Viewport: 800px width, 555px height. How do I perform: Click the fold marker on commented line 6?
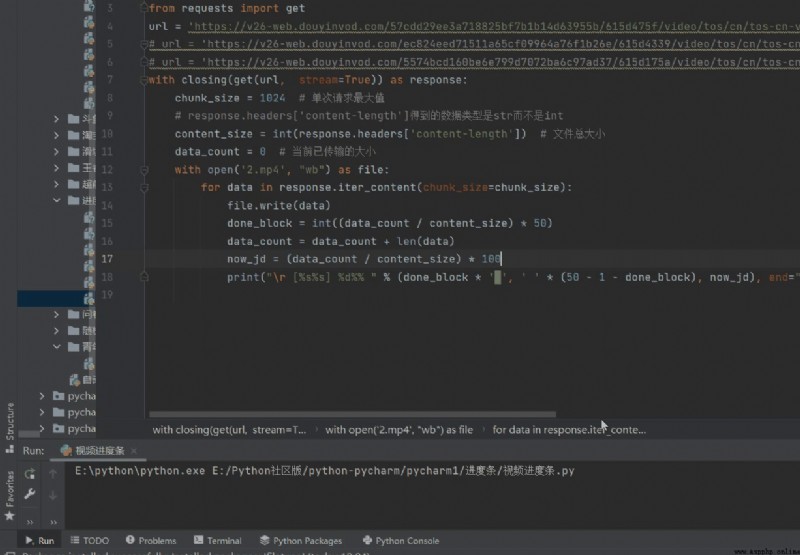144,62
